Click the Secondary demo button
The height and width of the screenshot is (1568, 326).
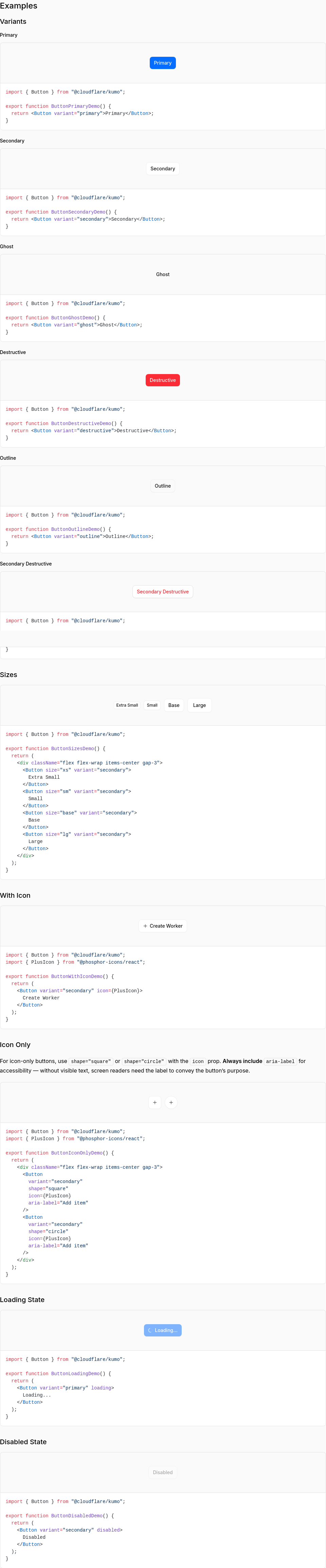pos(162,169)
